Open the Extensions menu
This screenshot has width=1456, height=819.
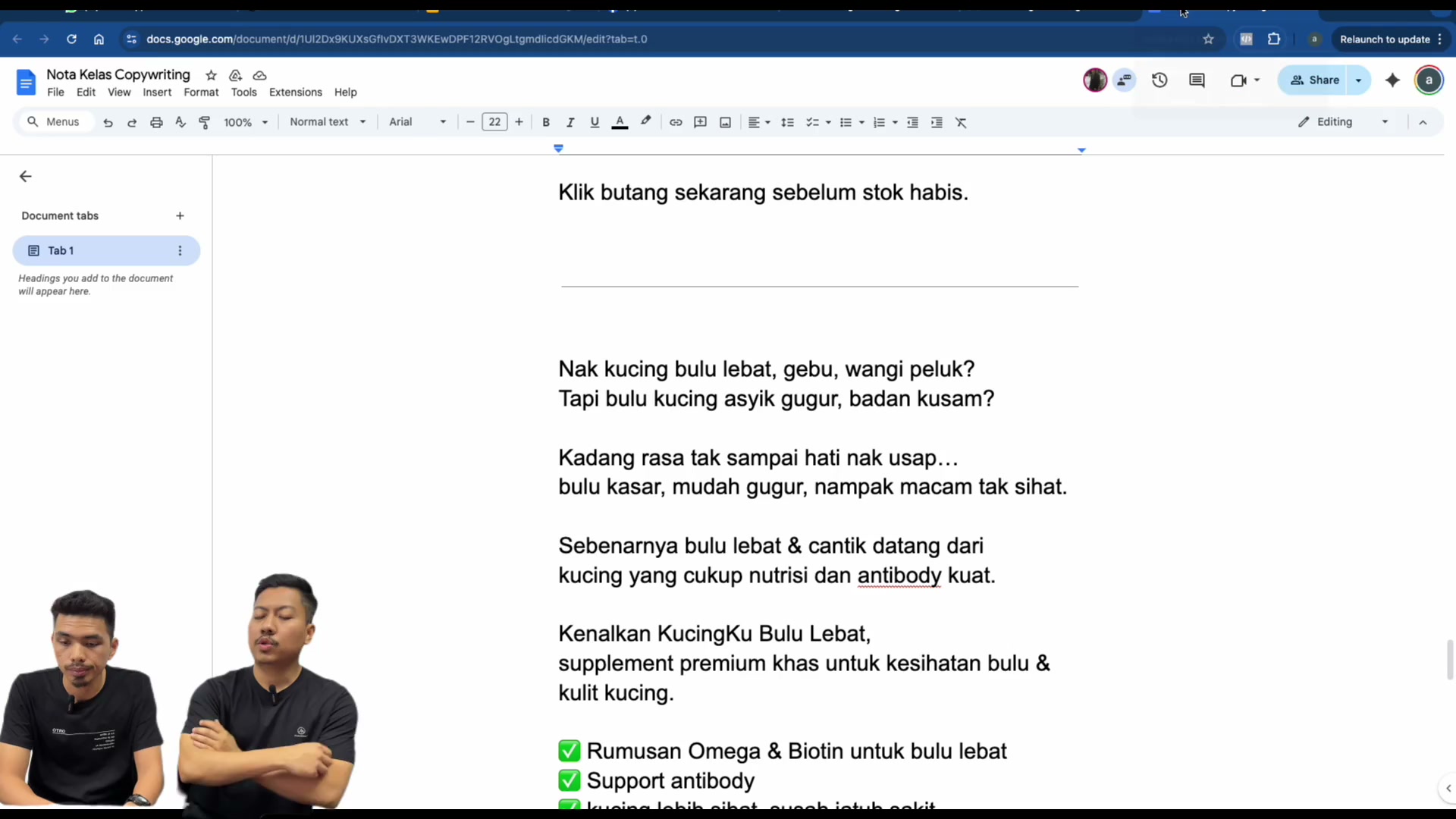click(x=296, y=93)
